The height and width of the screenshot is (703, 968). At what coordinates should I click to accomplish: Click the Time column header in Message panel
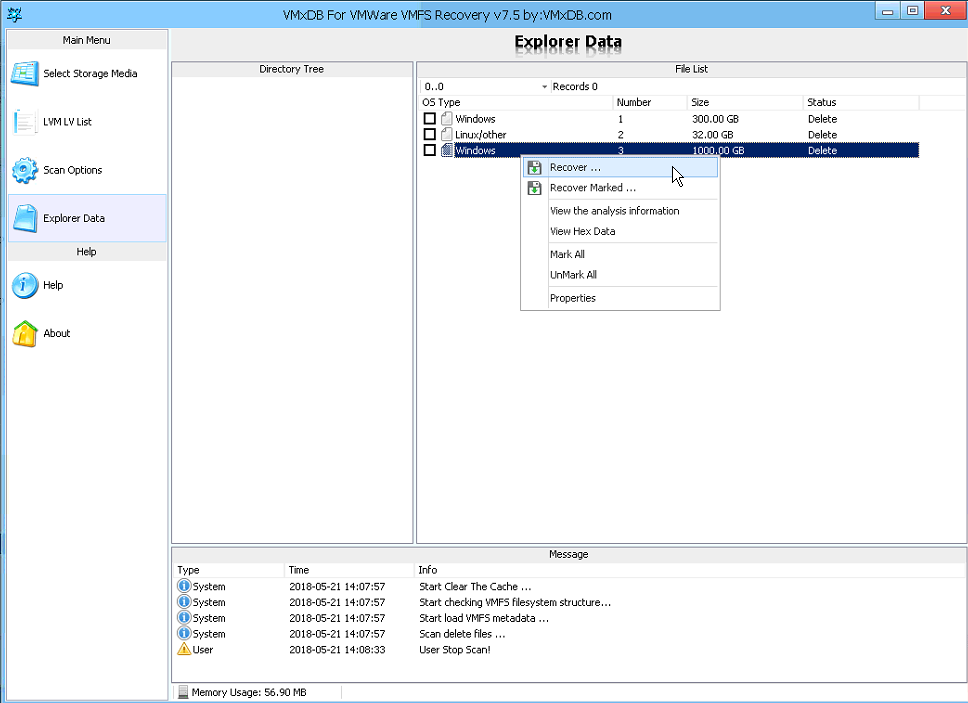click(349, 570)
